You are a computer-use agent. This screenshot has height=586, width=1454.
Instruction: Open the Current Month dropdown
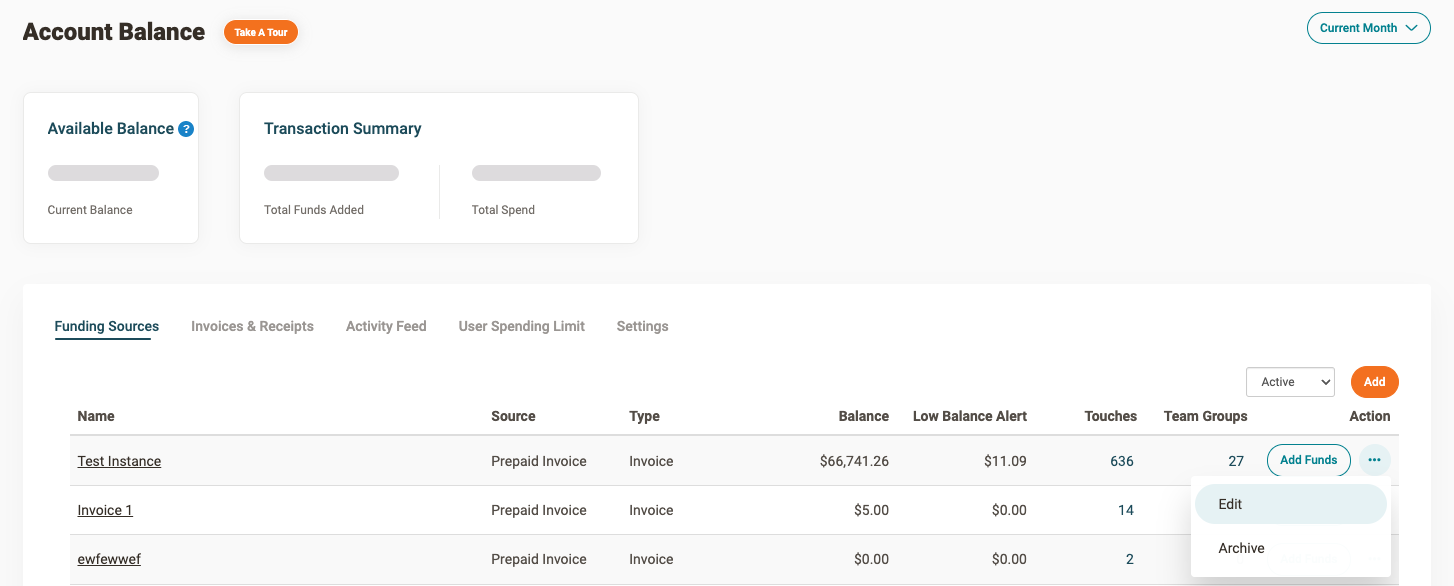point(1367,28)
